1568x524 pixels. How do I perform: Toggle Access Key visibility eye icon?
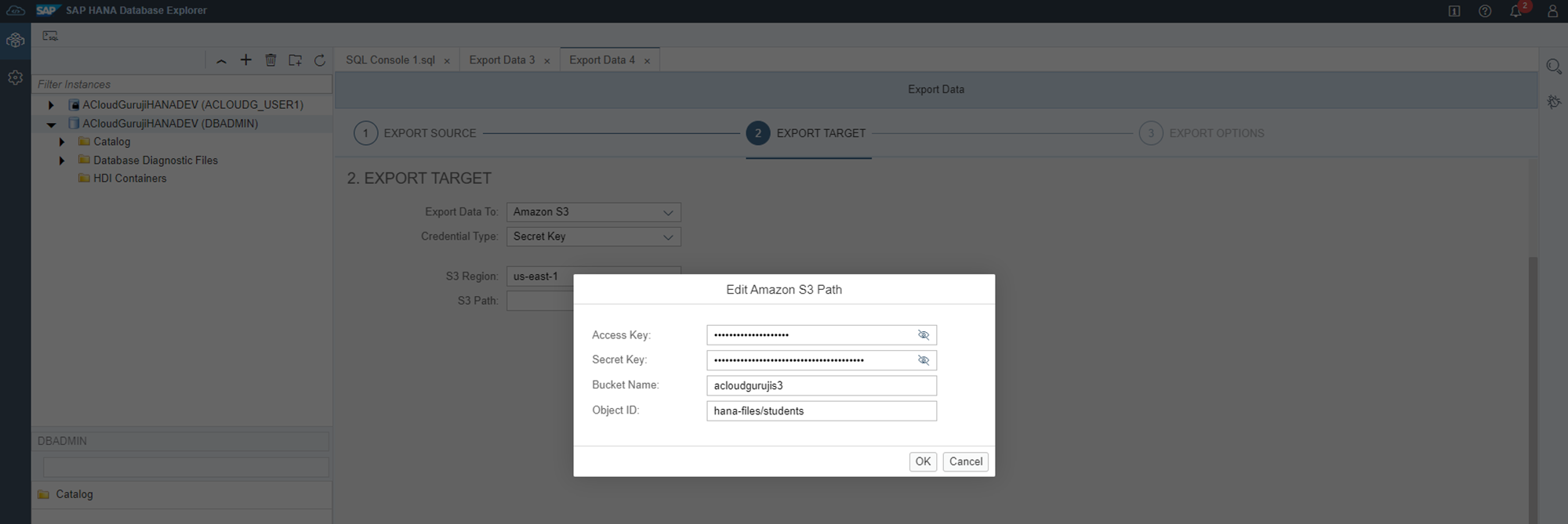click(x=924, y=335)
